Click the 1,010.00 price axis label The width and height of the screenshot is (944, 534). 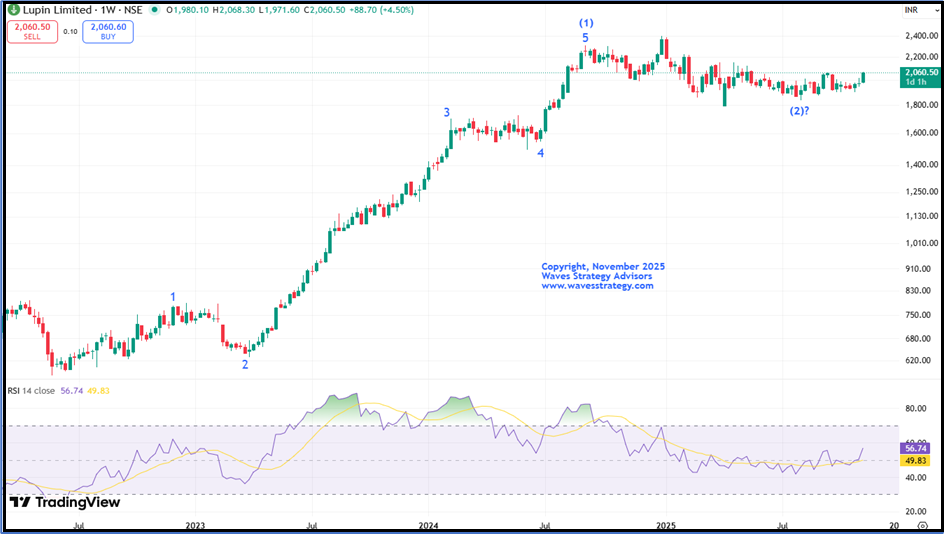[921, 243]
